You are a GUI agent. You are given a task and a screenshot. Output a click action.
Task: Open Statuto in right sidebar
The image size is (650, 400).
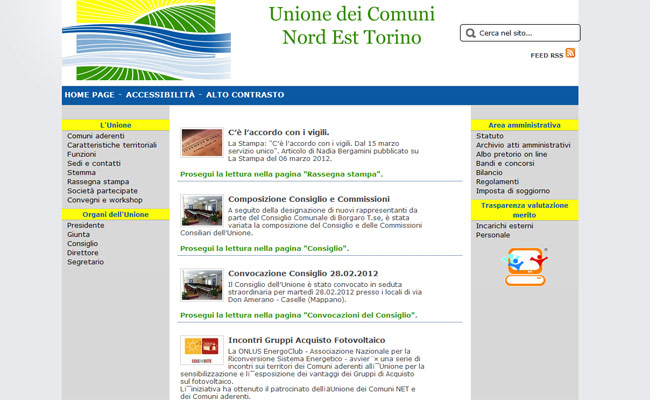(490, 136)
